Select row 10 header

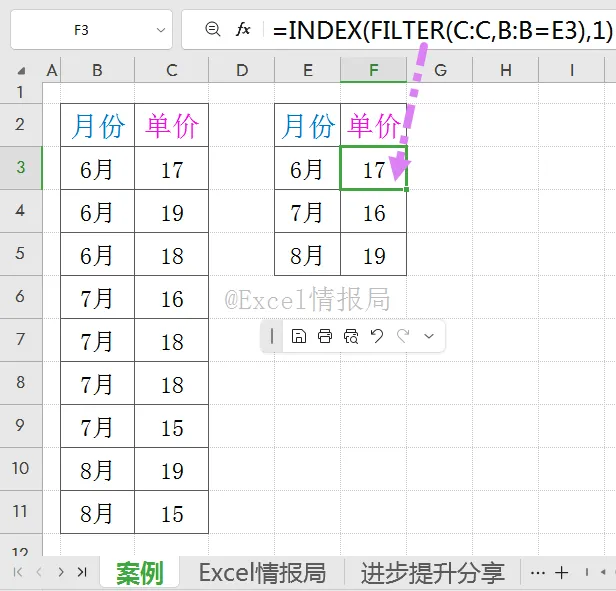[21, 469]
